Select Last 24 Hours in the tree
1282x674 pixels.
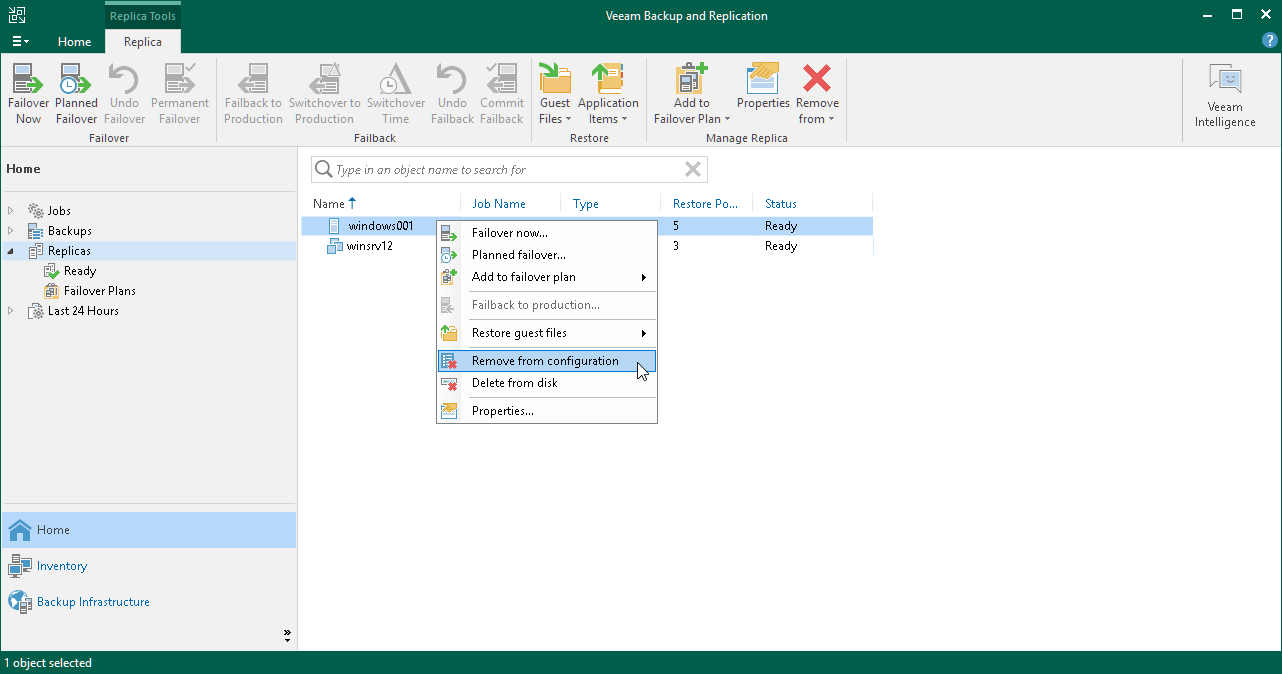point(83,311)
